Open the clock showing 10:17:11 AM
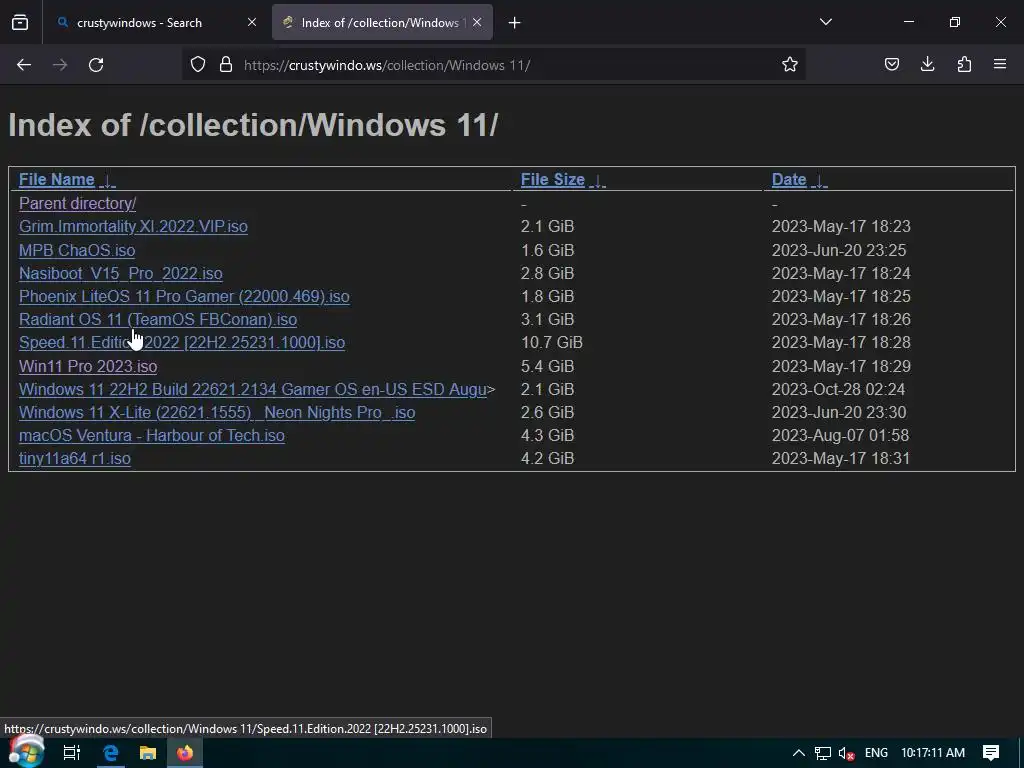Viewport: 1024px width, 768px height. coord(933,753)
